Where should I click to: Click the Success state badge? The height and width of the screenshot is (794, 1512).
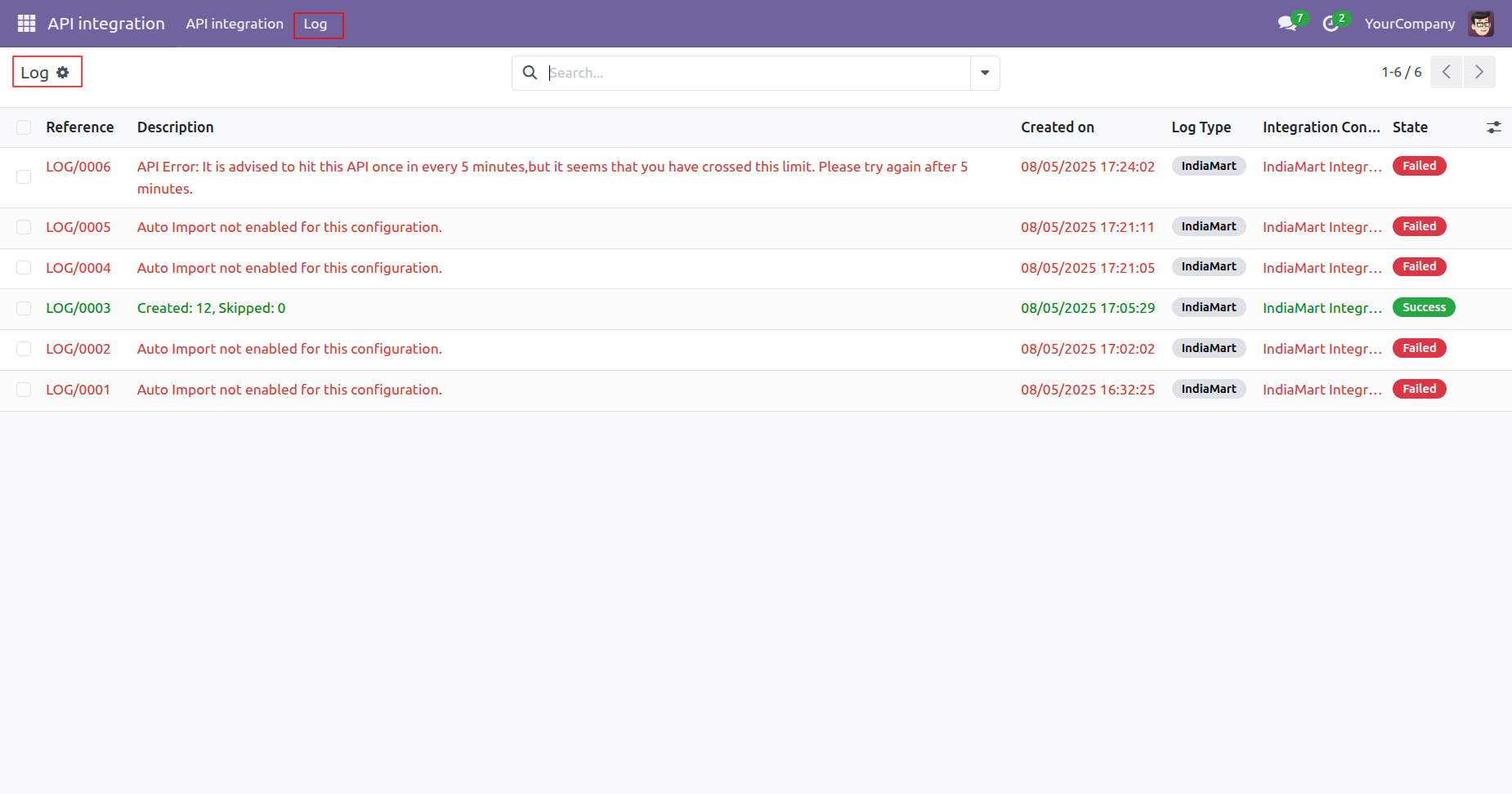click(x=1423, y=308)
